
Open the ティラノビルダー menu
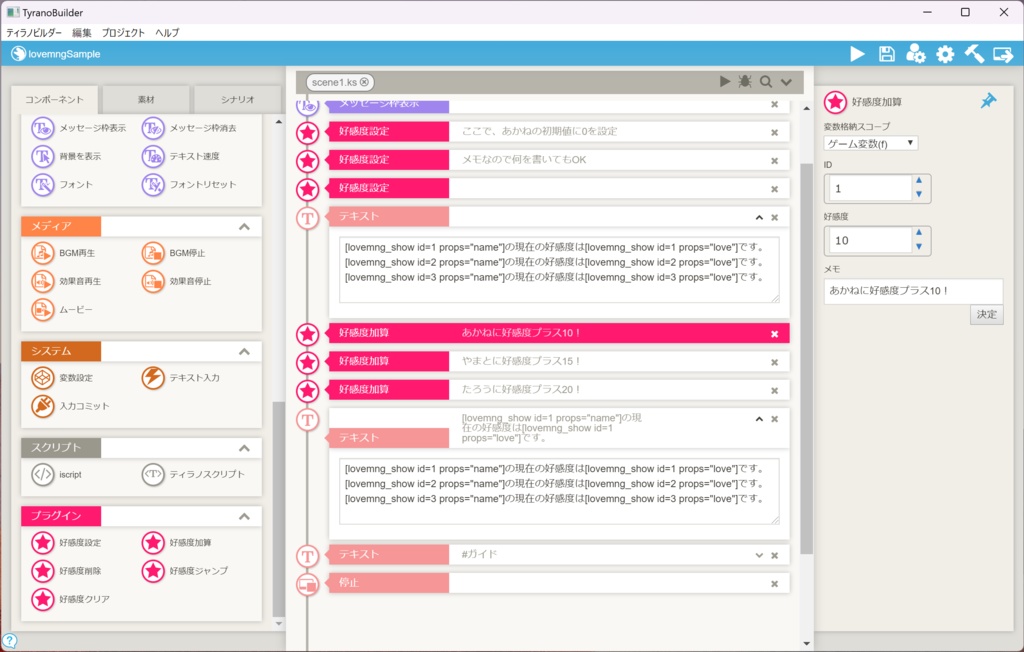(x=34, y=33)
